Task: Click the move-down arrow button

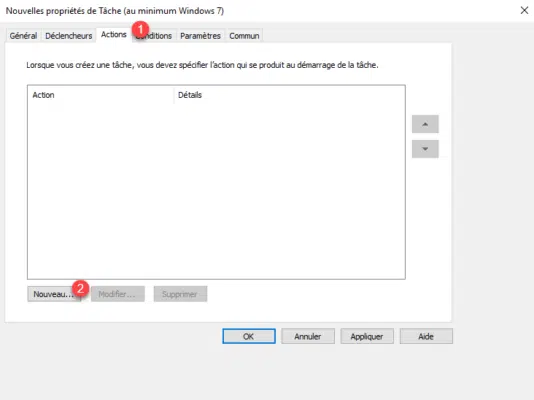Action: pos(425,149)
